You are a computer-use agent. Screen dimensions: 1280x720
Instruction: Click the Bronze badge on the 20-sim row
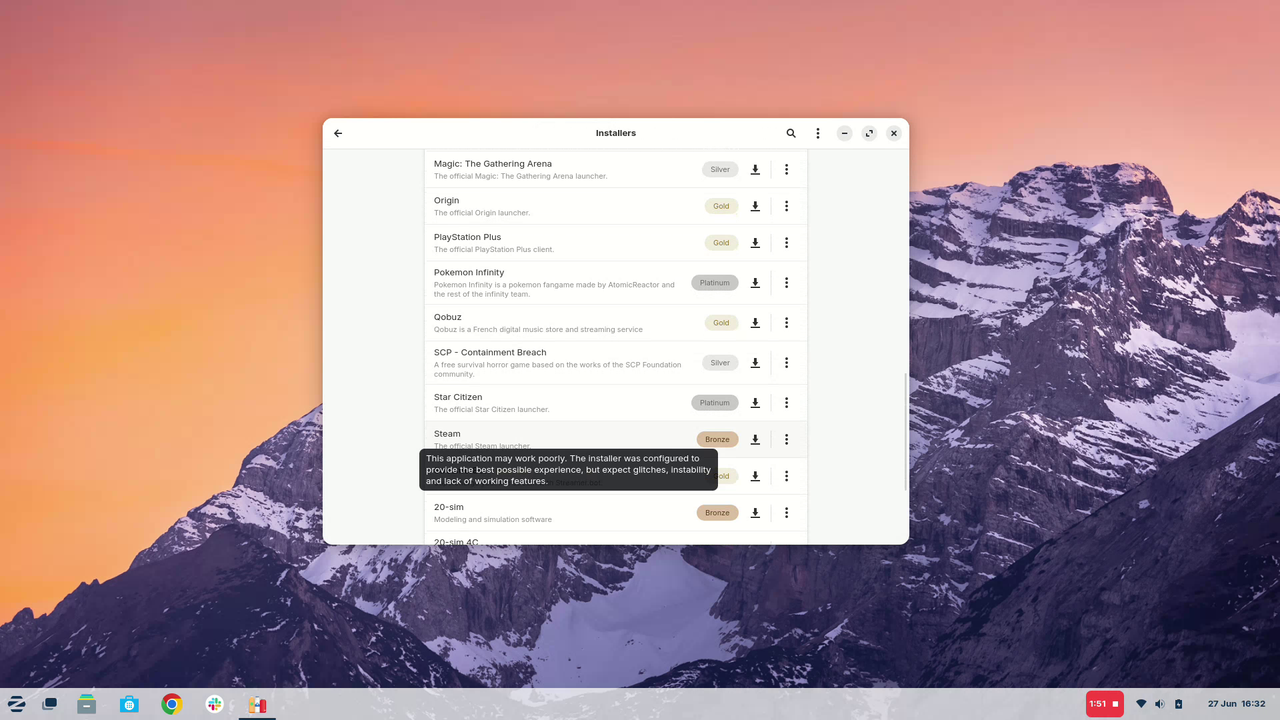click(717, 513)
